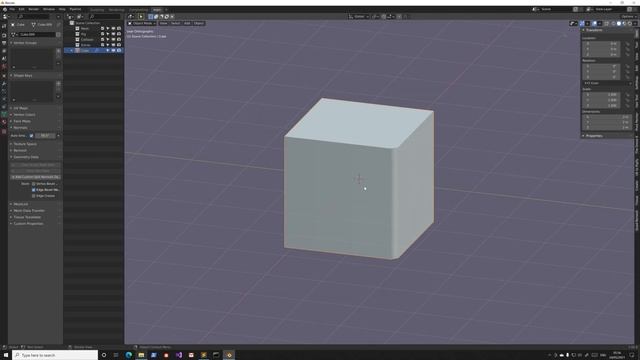640x360 pixels.
Task: Switch viewport shading to Wireframe
Action: 613,24
